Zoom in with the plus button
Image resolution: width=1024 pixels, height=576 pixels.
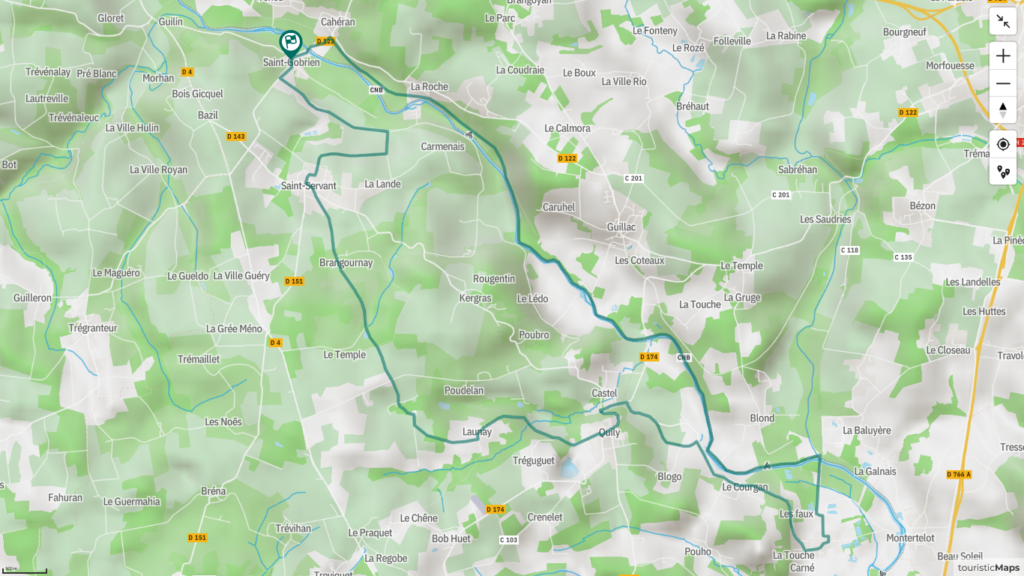pyautogui.click(x=1002, y=56)
